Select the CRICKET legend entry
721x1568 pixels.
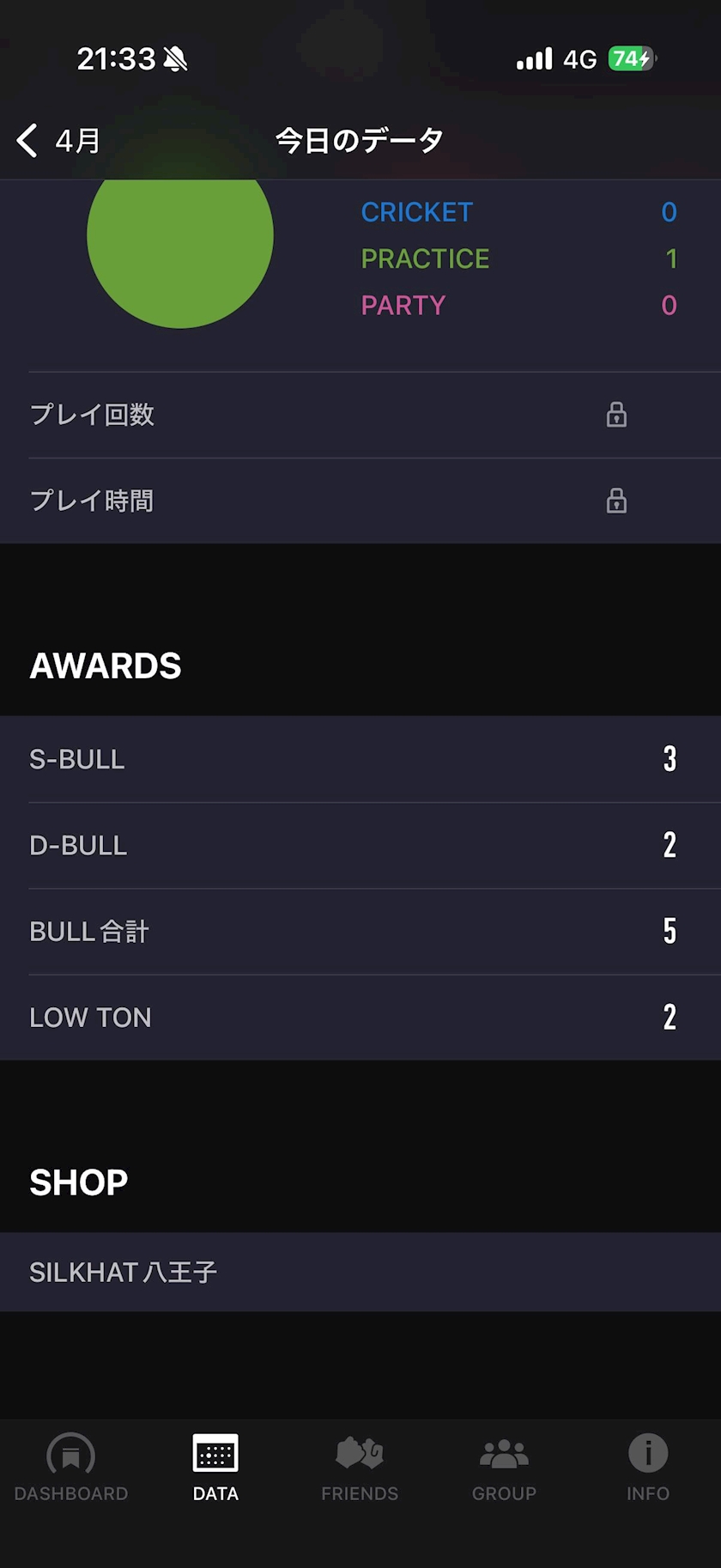coord(417,212)
